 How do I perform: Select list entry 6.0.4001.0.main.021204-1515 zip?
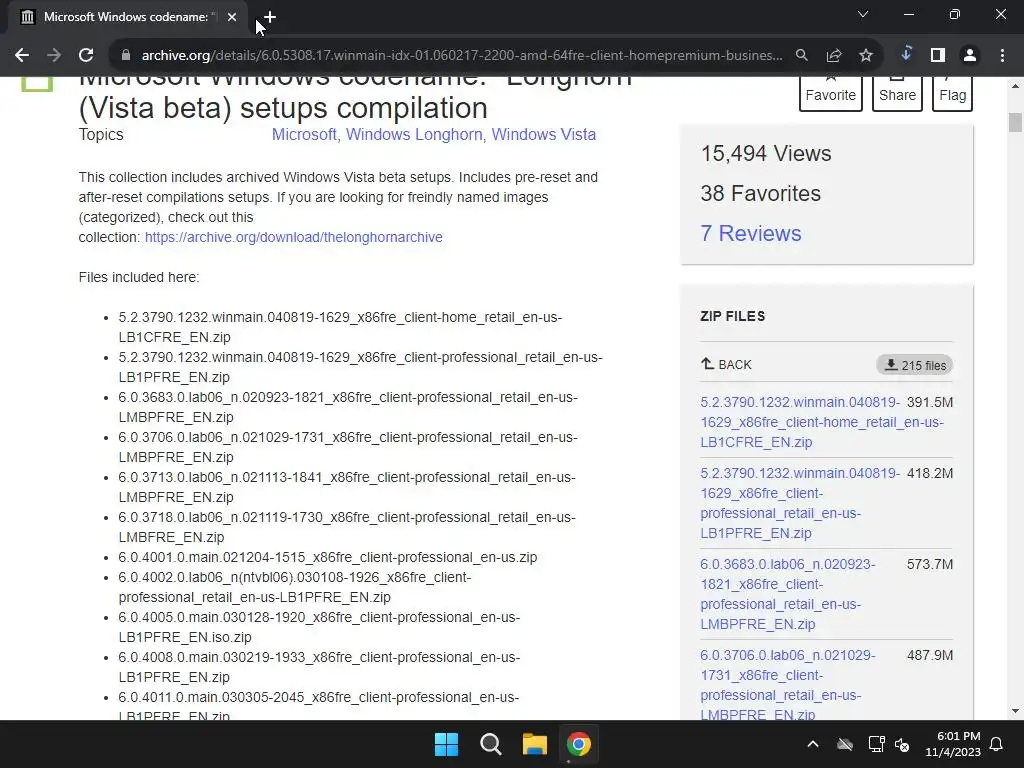coord(328,557)
